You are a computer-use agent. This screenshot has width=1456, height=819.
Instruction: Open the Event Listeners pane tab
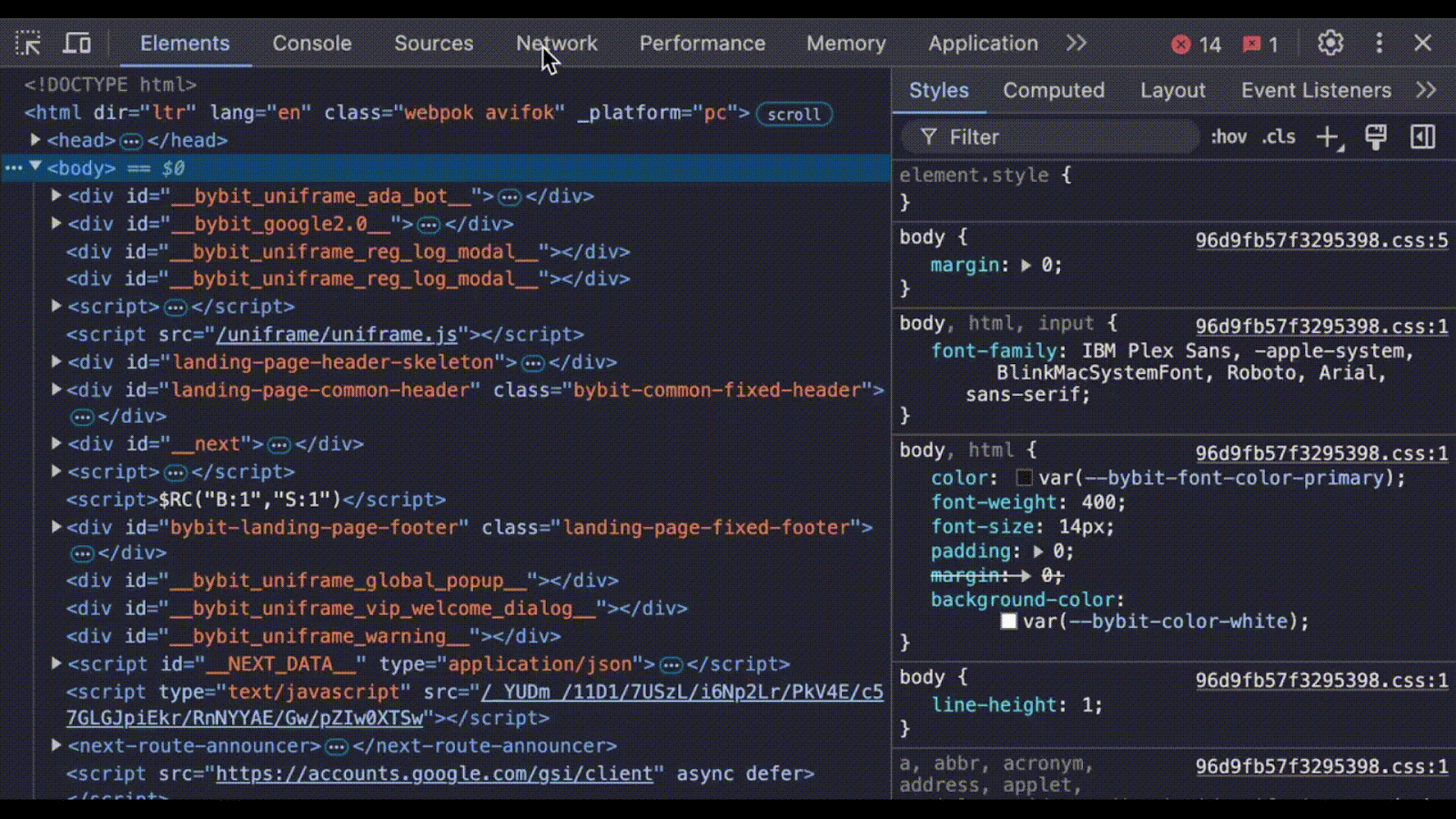pyautogui.click(x=1316, y=90)
